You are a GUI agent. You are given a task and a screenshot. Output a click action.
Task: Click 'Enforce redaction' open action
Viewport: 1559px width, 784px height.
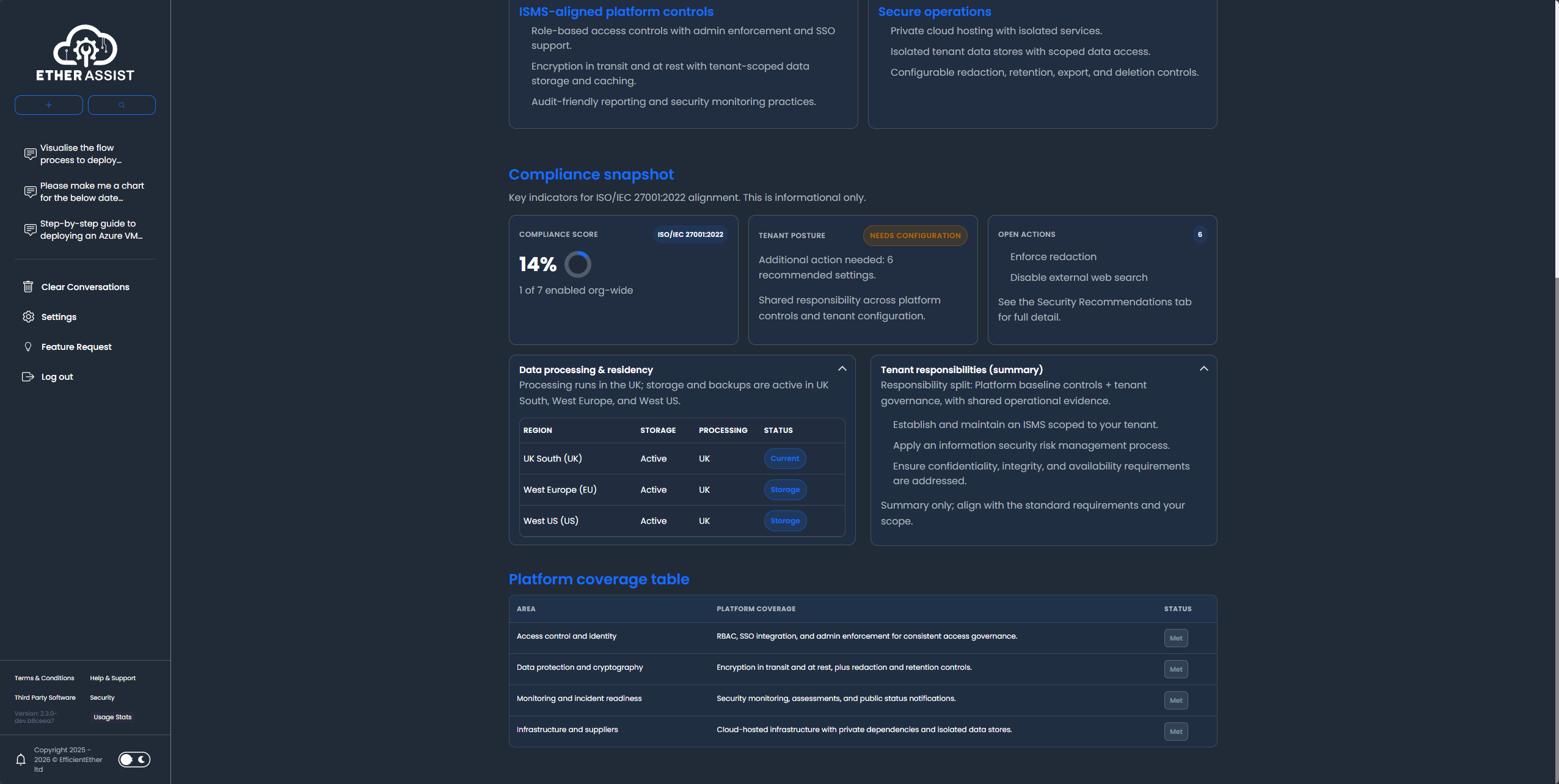pyautogui.click(x=1053, y=257)
